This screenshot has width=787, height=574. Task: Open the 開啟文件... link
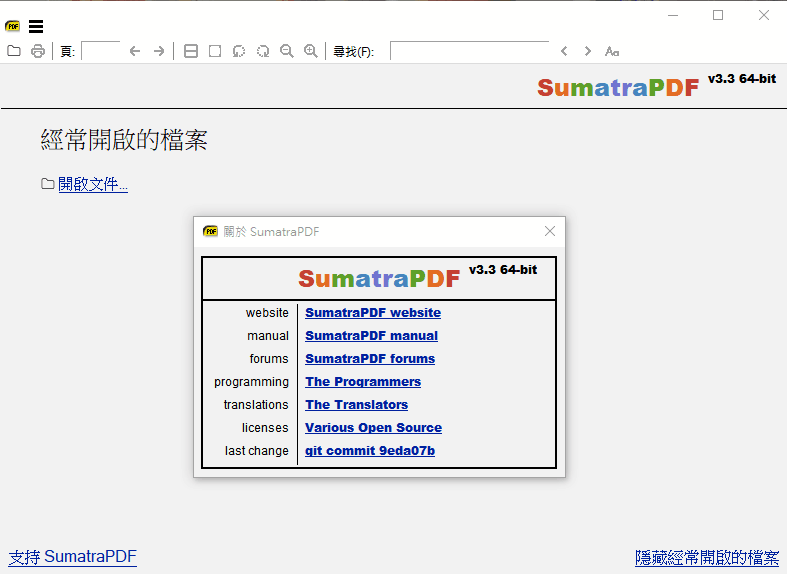pyautogui.click(x=93, y=184)
